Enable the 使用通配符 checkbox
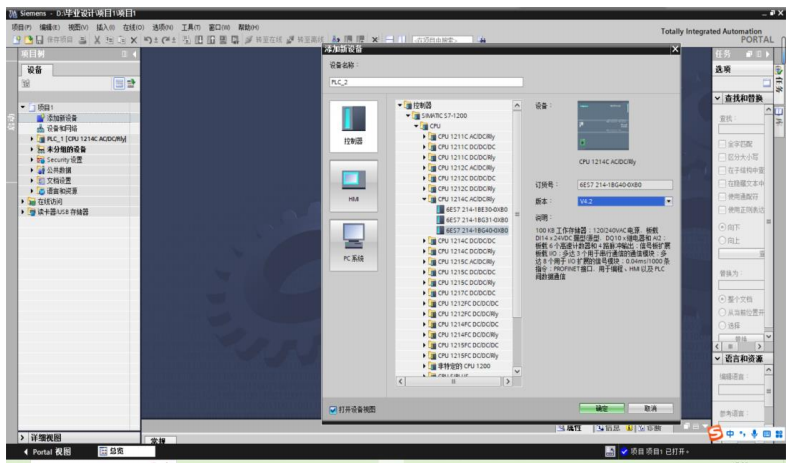This screenshot has height=463, width=788. point(722,196)
